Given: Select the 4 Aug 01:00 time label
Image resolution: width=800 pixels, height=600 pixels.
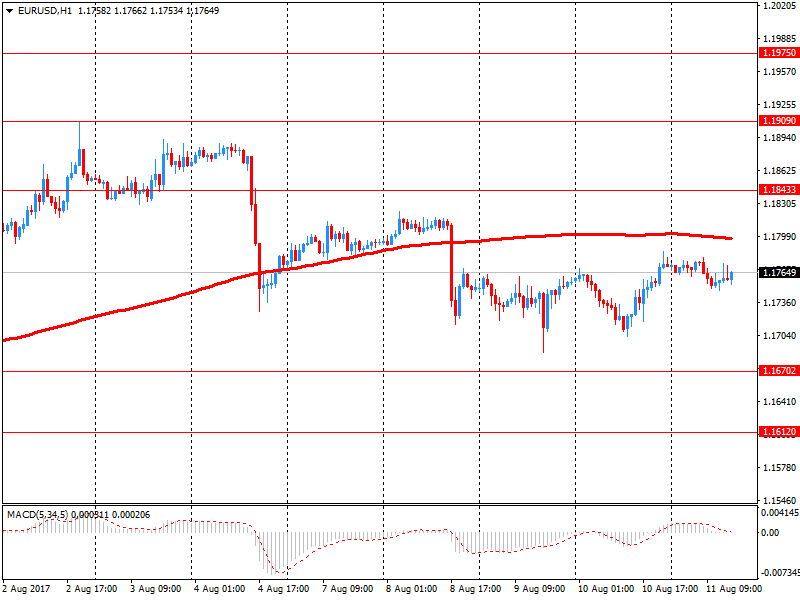Looking at the screenshot, I should (x=220, y=589).
